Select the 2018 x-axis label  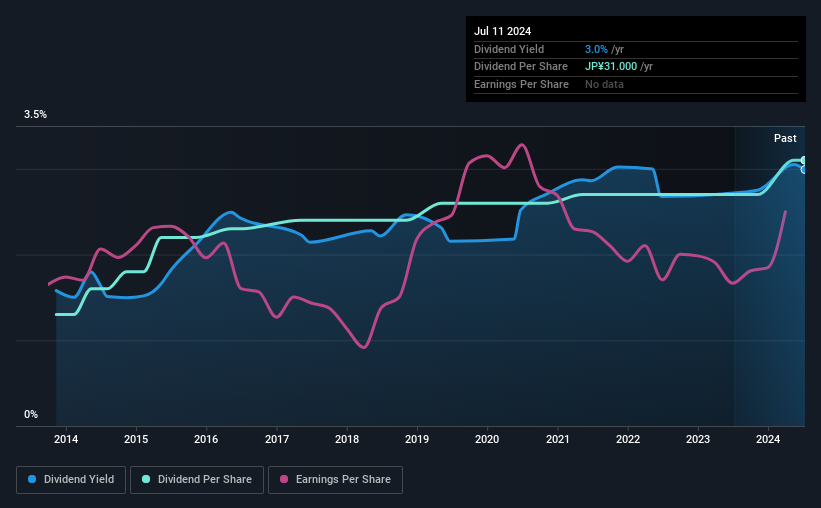pos(347,439)
